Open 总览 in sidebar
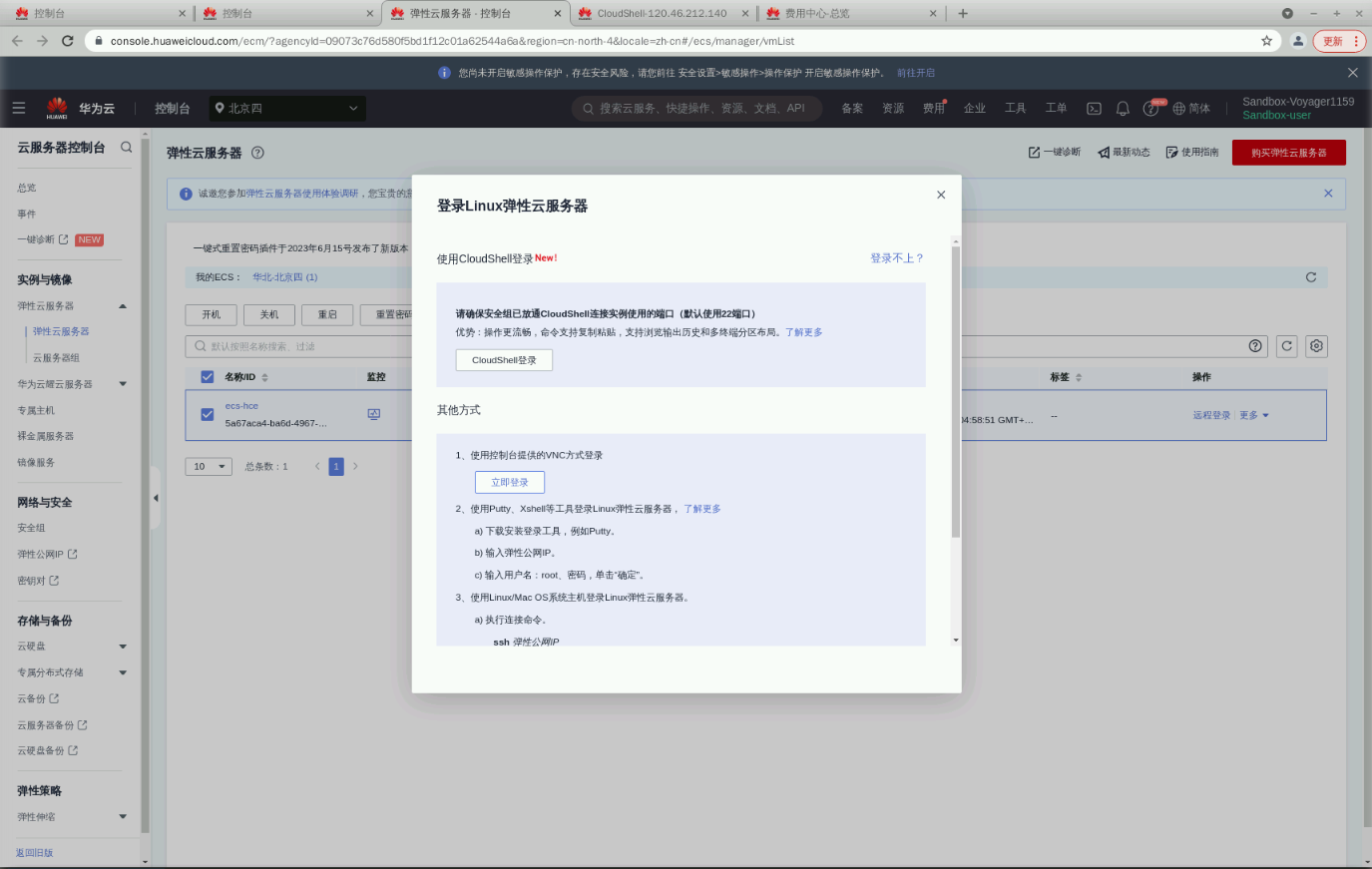1372x869 pixels. (27, 188)
